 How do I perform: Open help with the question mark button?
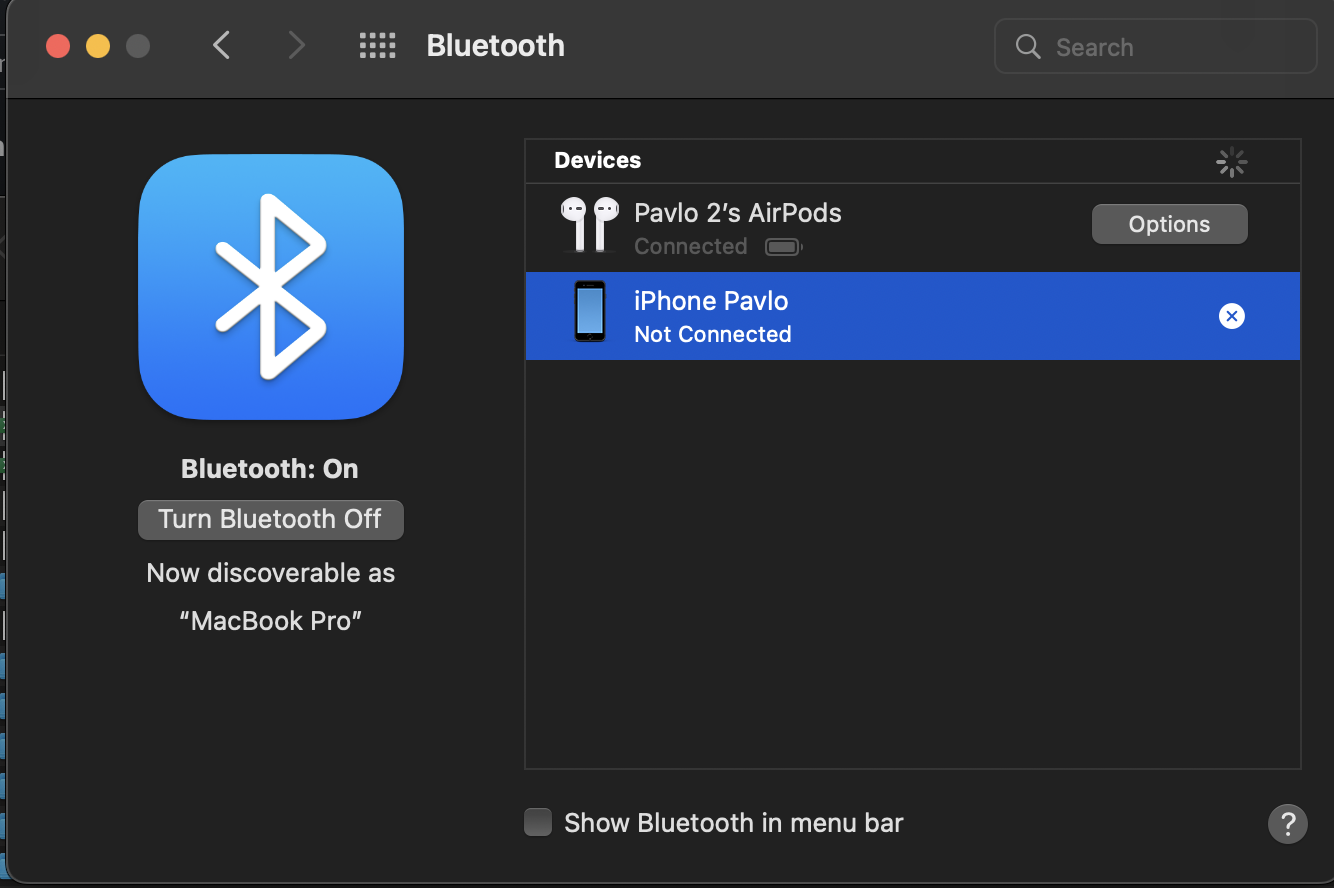click(x=1287, y=824)
